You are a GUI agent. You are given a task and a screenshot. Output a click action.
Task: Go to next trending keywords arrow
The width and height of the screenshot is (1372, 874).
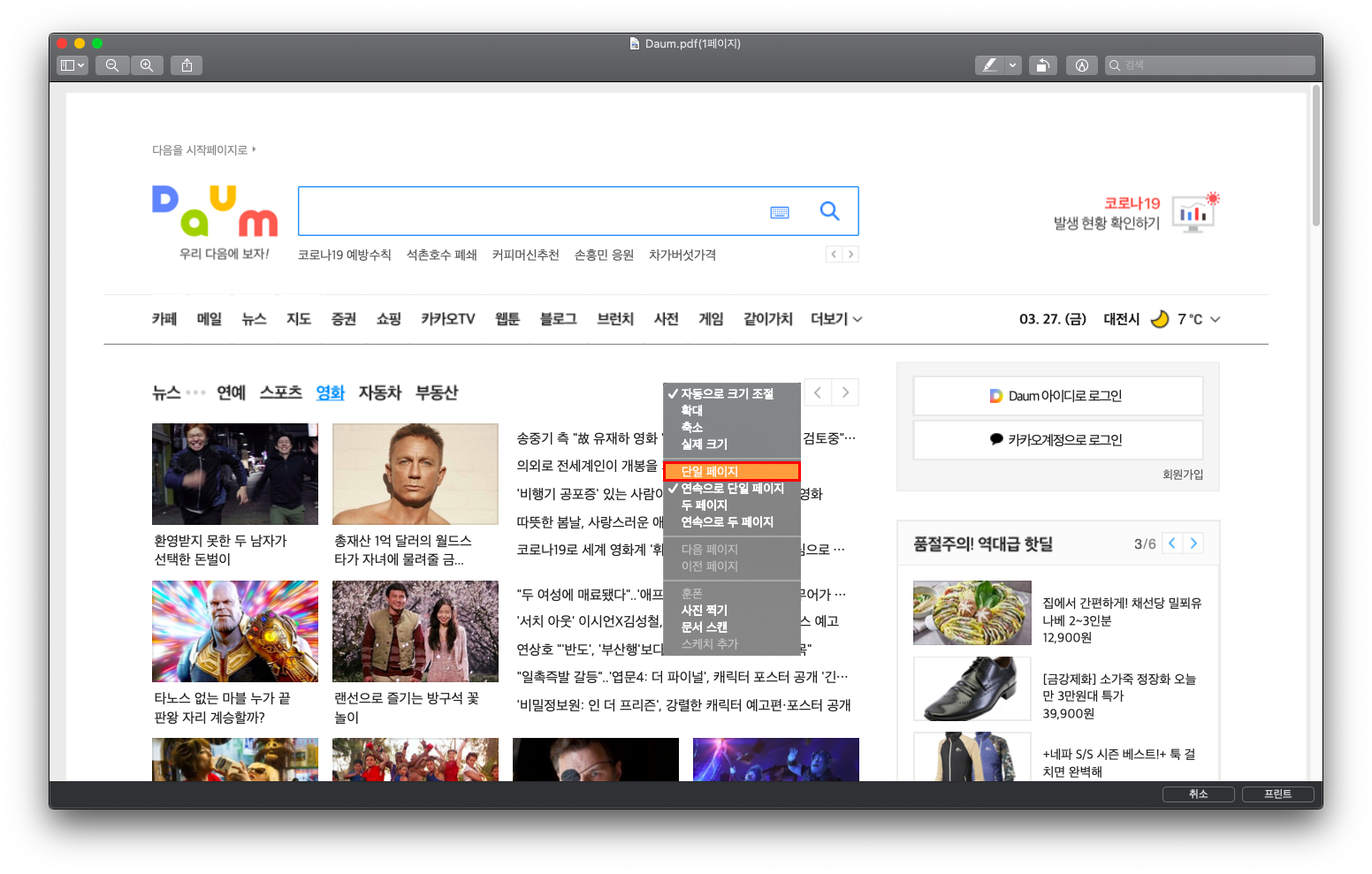(850, 255)
